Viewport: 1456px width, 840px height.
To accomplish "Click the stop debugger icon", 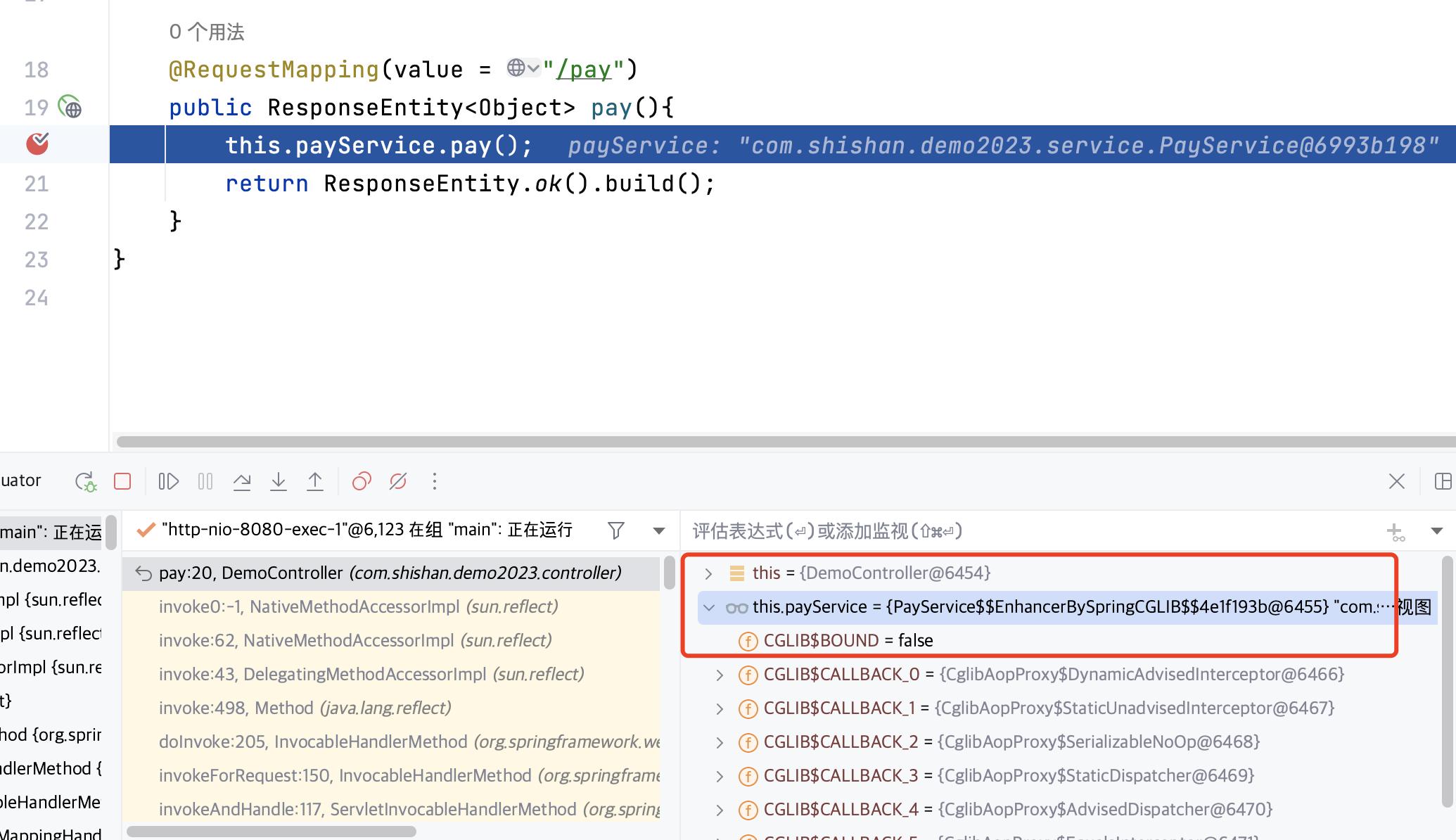I will (x=122, y=481).
